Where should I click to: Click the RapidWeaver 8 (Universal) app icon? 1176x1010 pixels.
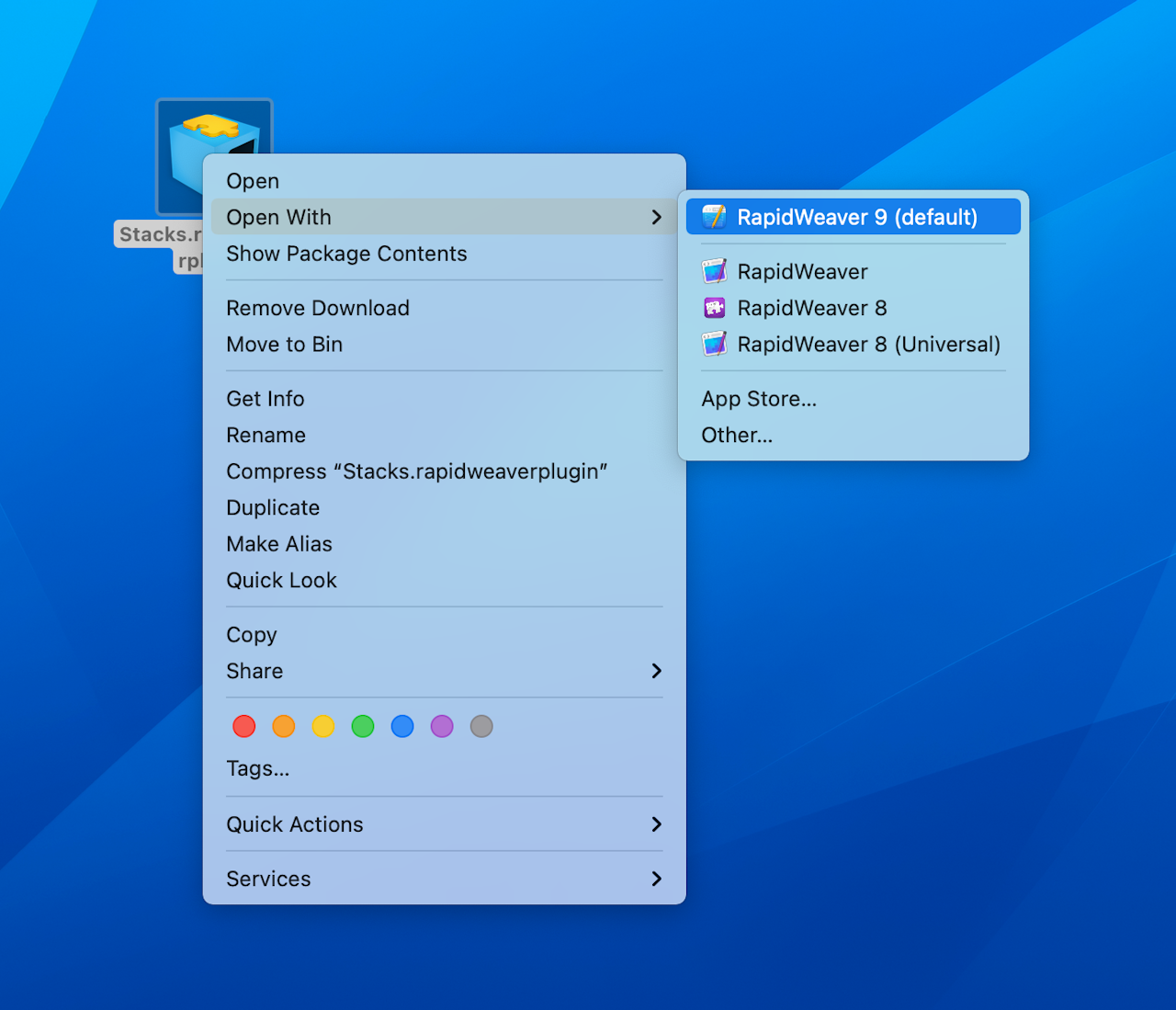(x=714, y=344)
